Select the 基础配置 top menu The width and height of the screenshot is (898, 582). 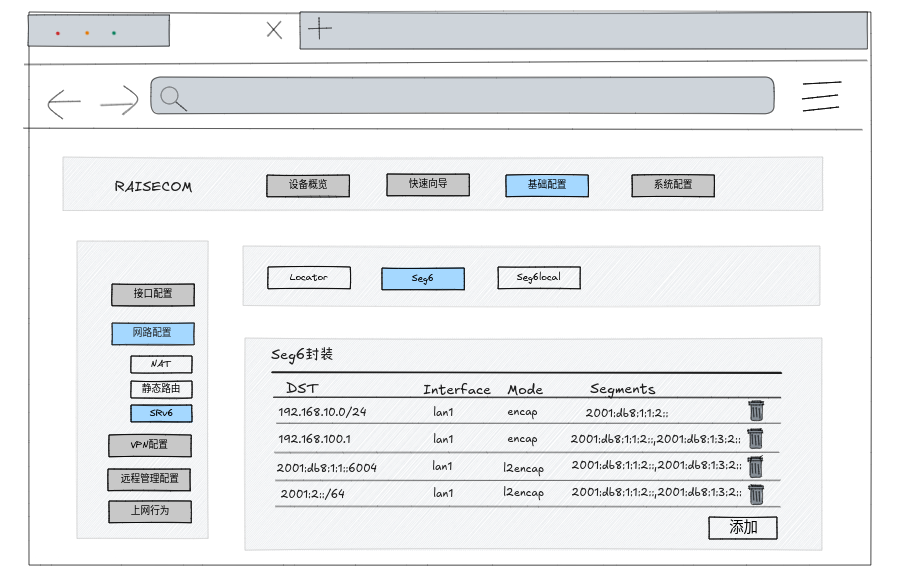(x=547, y=186)
